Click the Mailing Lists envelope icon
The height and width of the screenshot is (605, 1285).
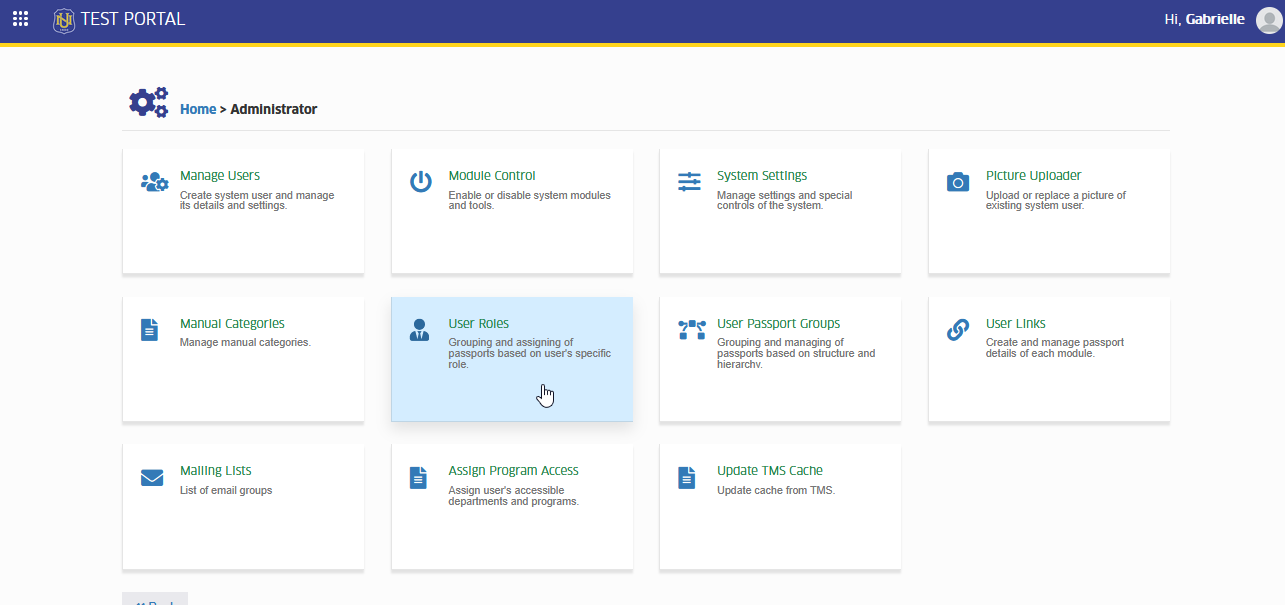152,478
